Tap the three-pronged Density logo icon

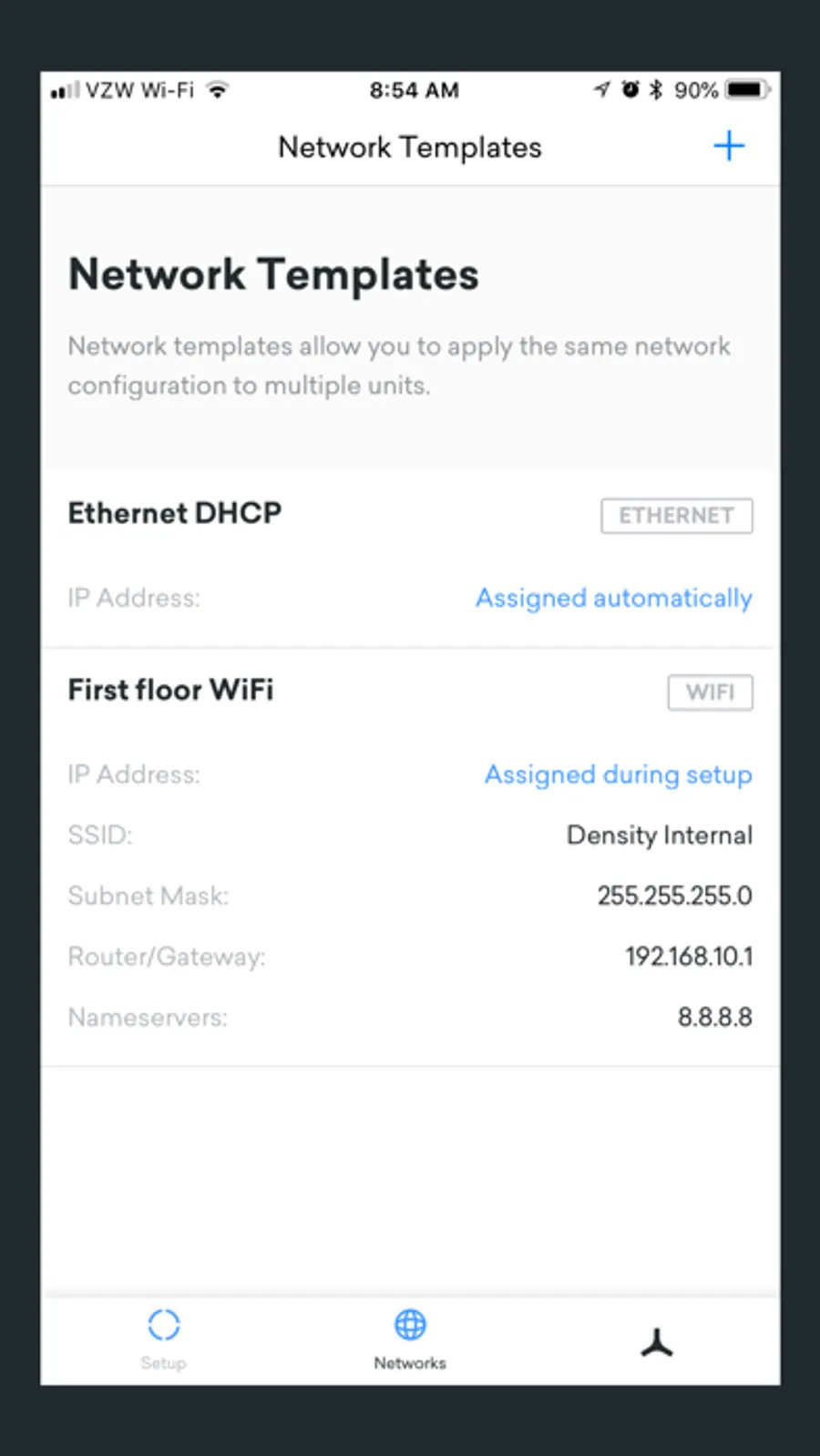coord(656,1343)
